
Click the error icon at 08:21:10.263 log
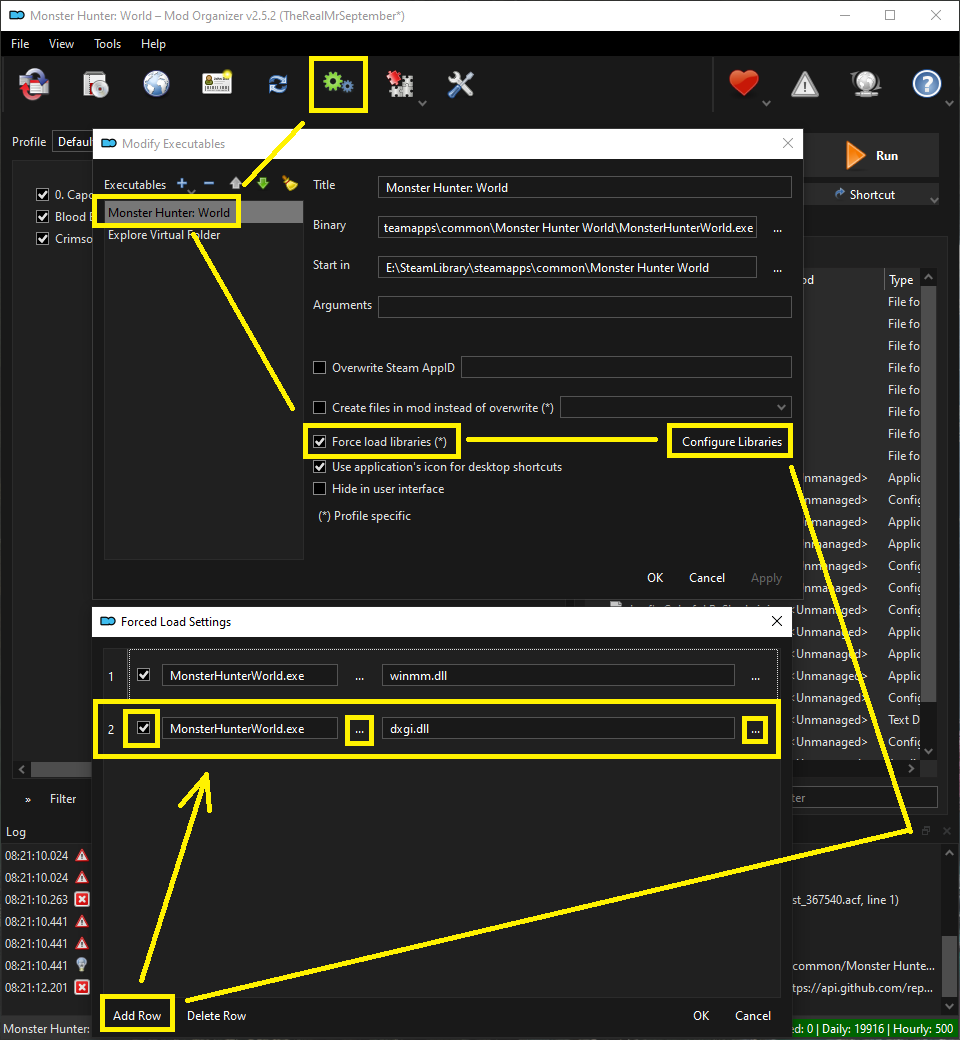coord(82,899)
